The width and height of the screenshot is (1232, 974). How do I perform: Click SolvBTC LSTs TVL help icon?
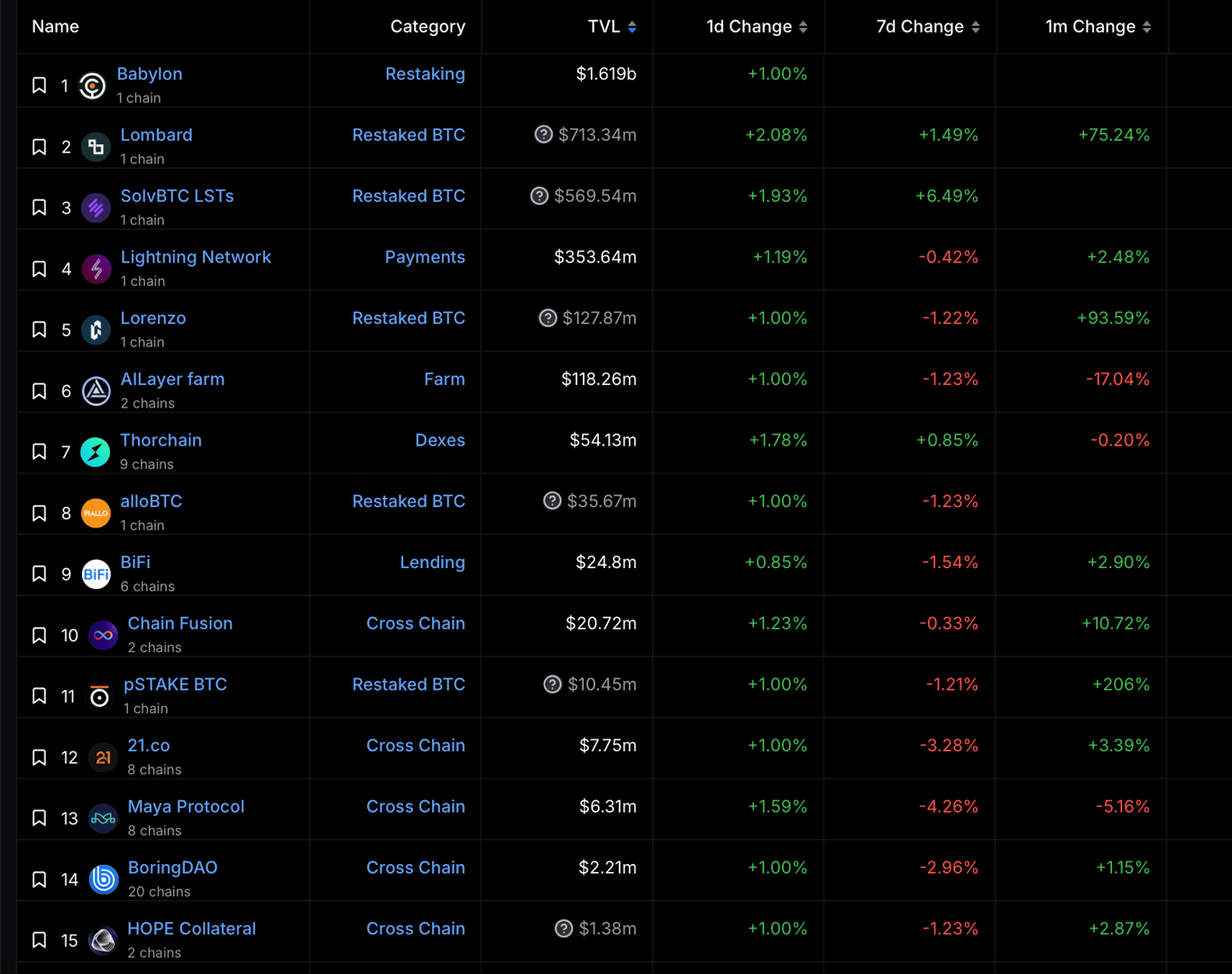(539, 196)
